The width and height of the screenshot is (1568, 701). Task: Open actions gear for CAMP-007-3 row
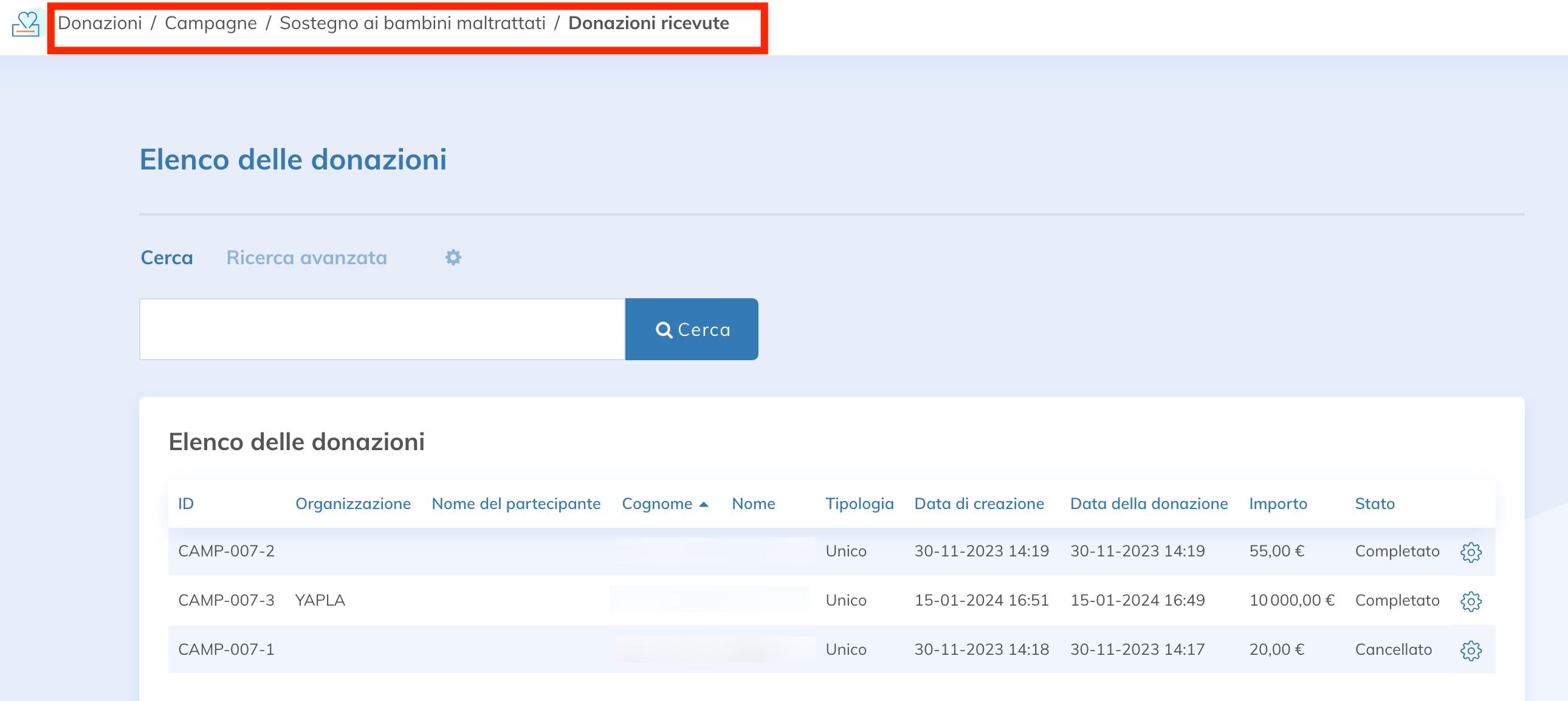pyautogui.click(x=1471, y=601)
